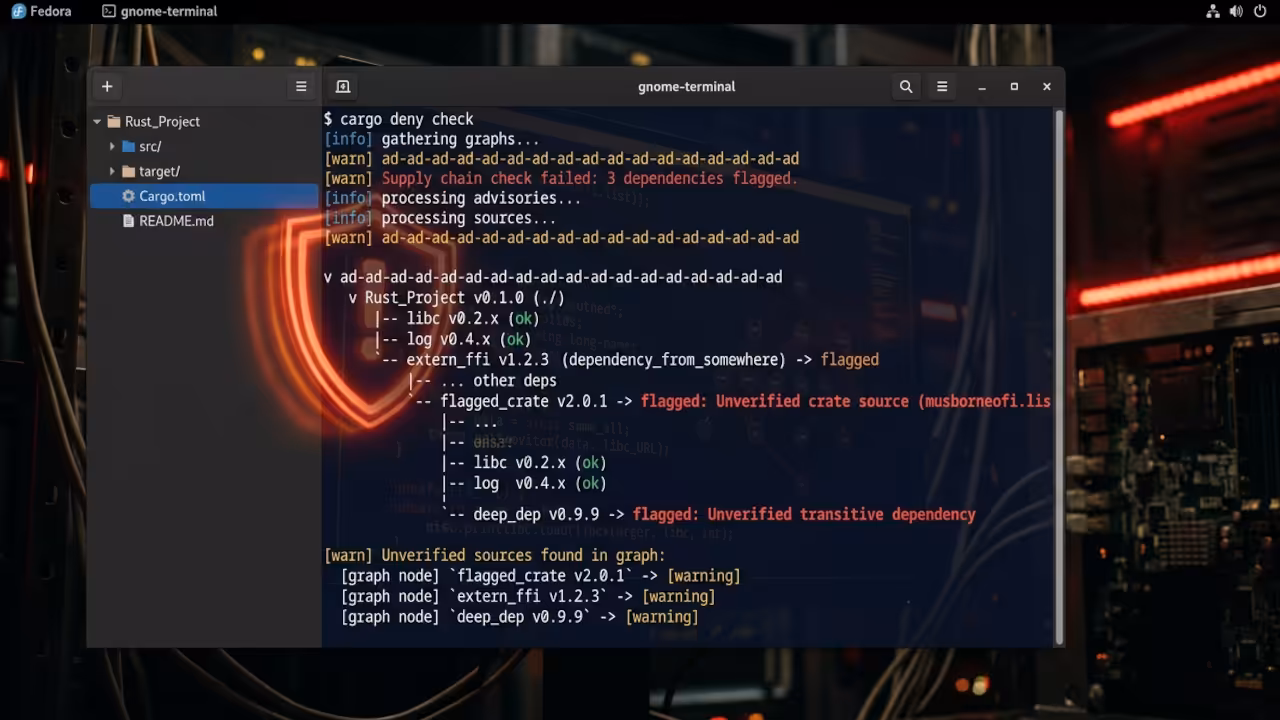Maximize the gnome-terminal window
The image size is (1280, 720).
(1014, 87)
